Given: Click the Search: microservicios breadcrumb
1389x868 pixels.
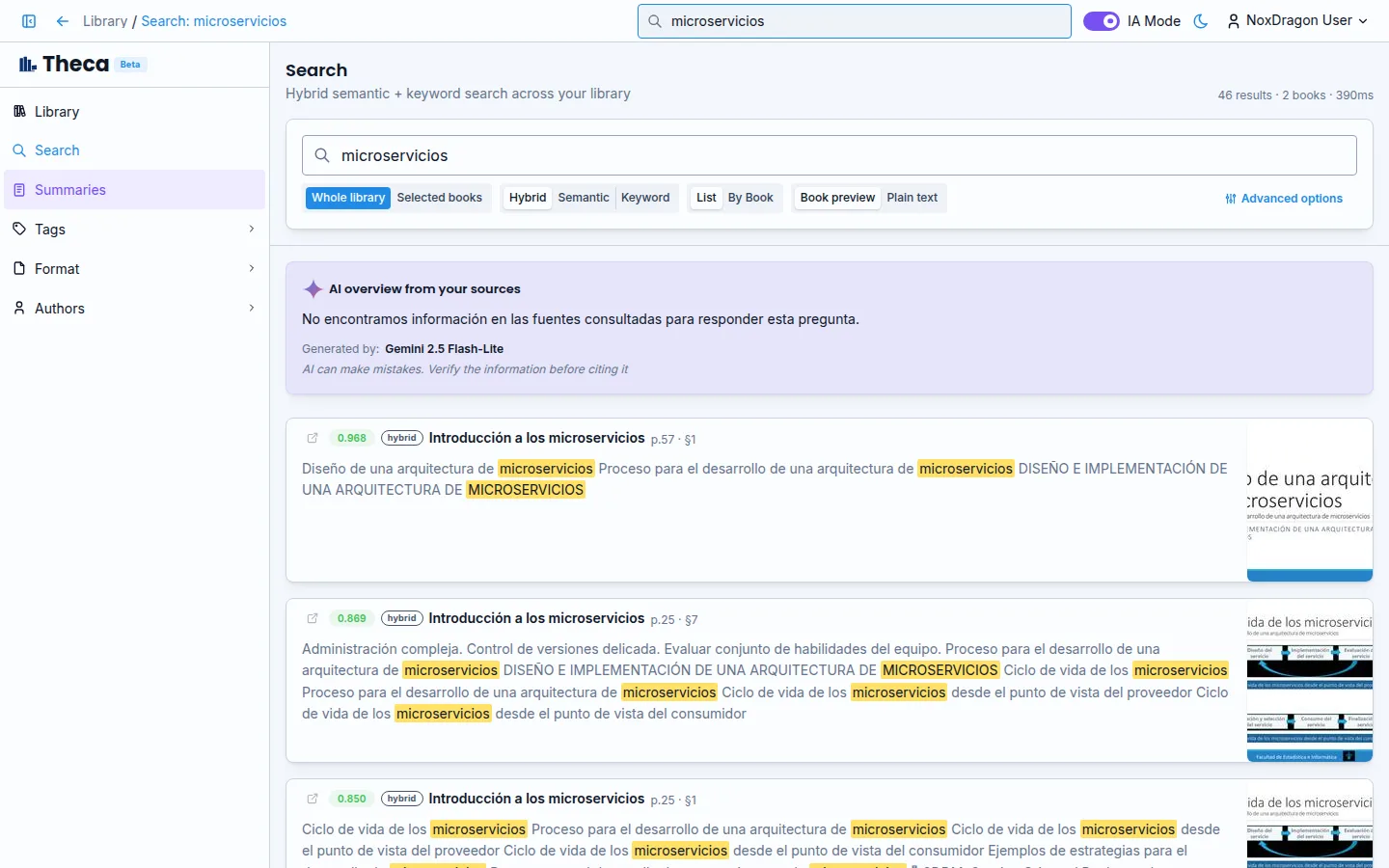Looking at the screenshot, I should pos(214,21).
